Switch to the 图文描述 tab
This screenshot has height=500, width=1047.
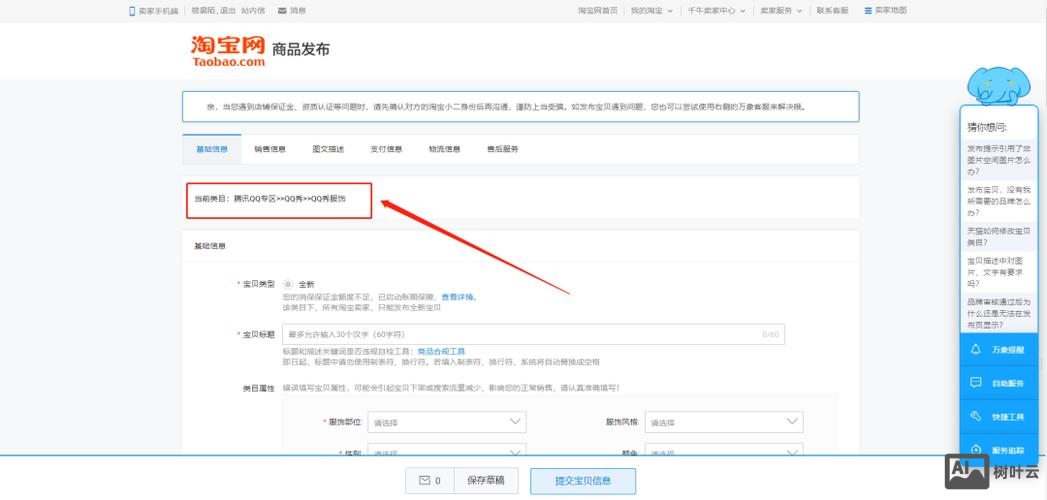pyautogui.click(x=328, y=149)
